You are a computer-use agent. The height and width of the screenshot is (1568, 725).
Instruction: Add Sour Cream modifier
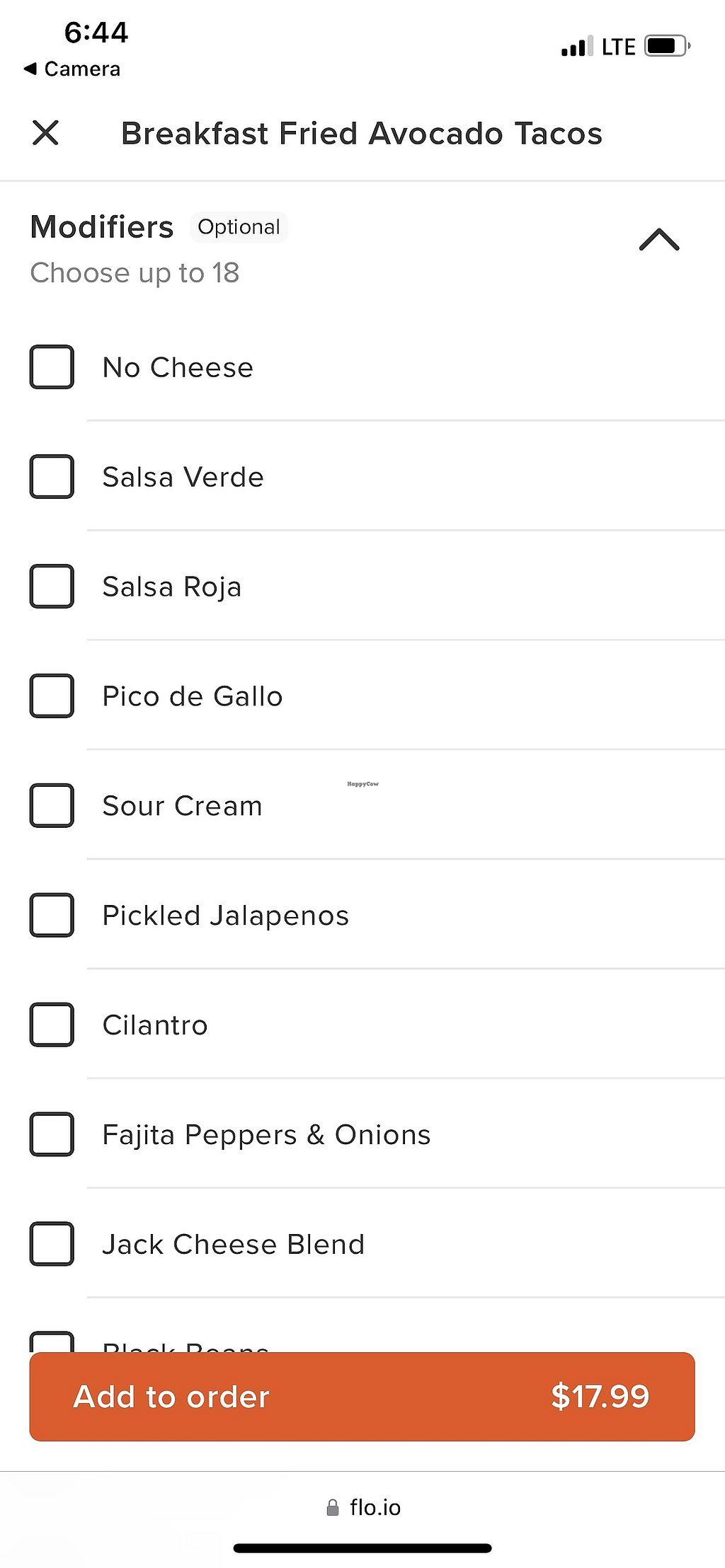click(x=52, y=806)
